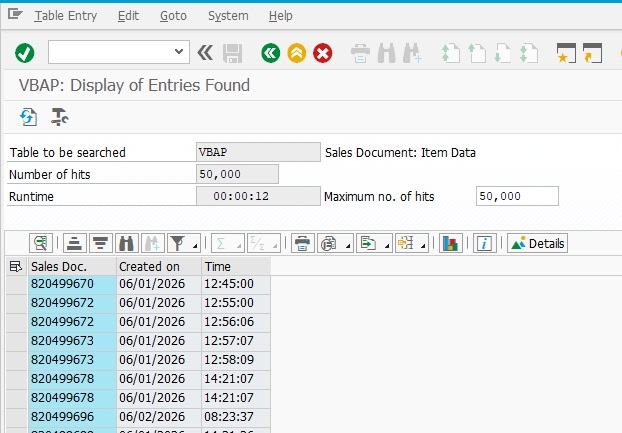Click the Details button
The width and height of the screenshot is (622, 433).
pos(538,243)
